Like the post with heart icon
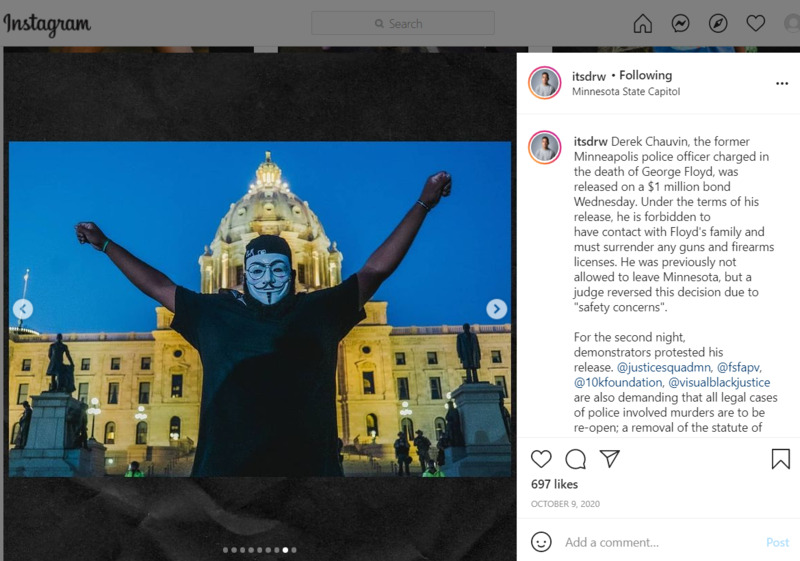 tap(541, 459)
